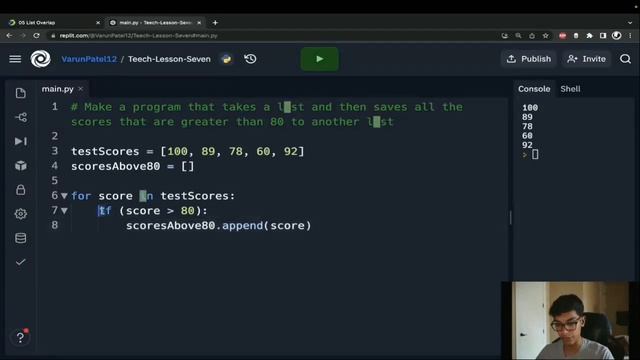Click the red extension icon
This screenshot has width=640, height=360.
click(x=562, y=36)
